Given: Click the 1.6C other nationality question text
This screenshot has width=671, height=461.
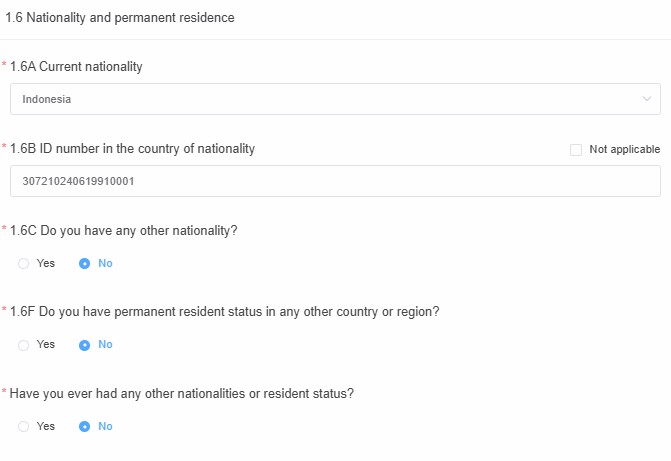Looking at the screenshot, I should point(123,230).
